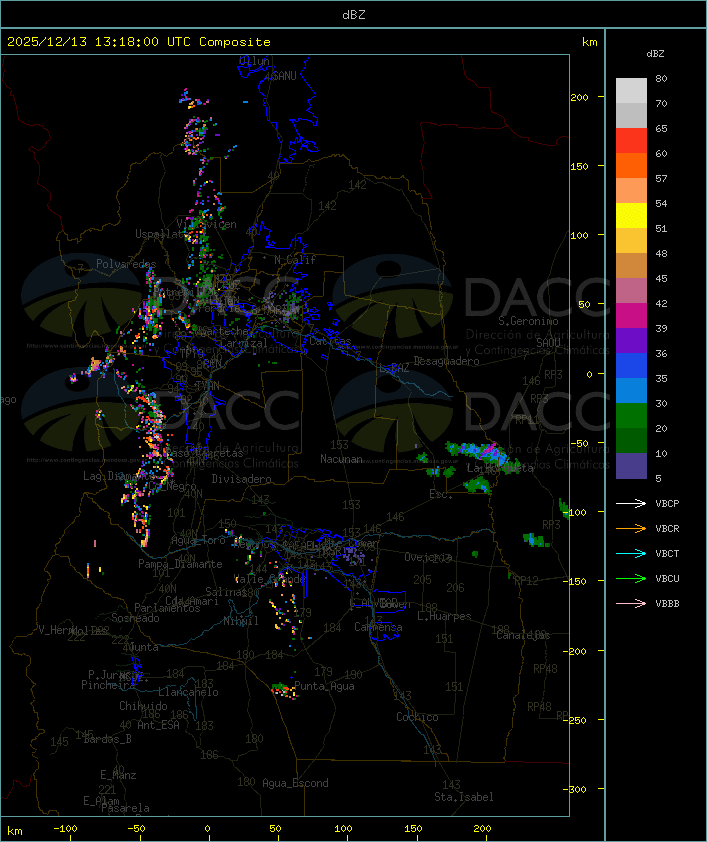Screen dimensions: 707x842
Task: Click the white VBCP arrow icon
Action: click(x=631, y=503)
